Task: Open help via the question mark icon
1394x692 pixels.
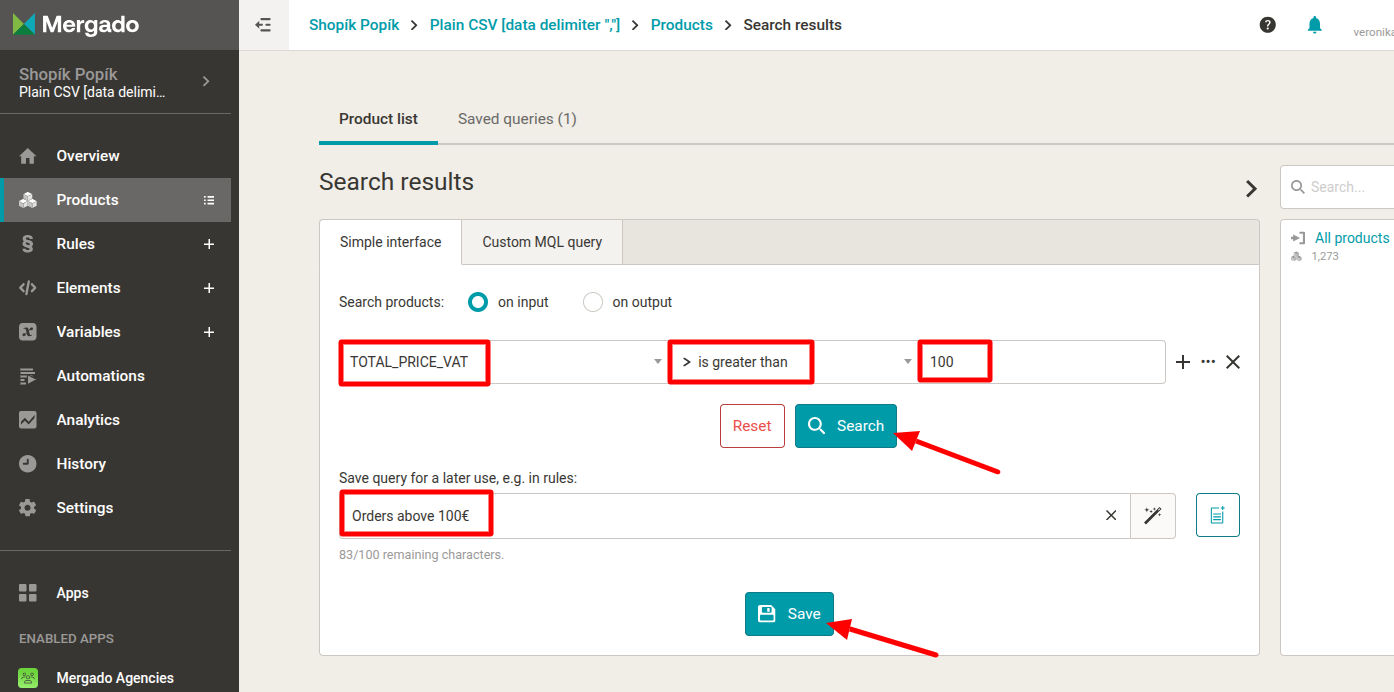Action: pos(1268,25)
